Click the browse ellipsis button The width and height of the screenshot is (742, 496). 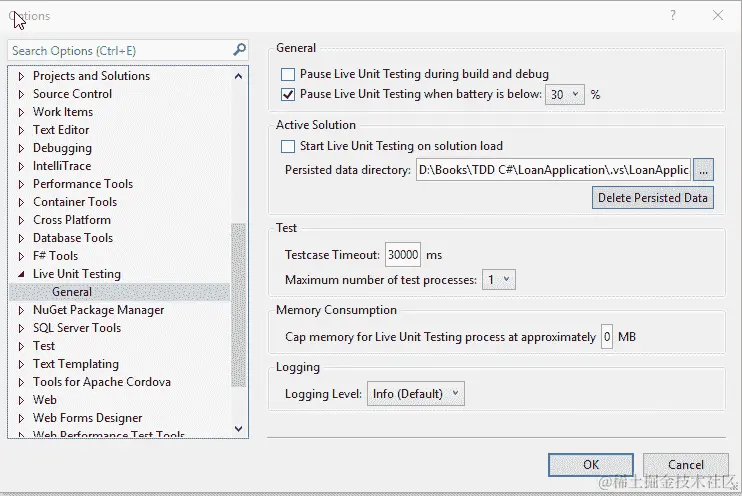coord(703,170)
